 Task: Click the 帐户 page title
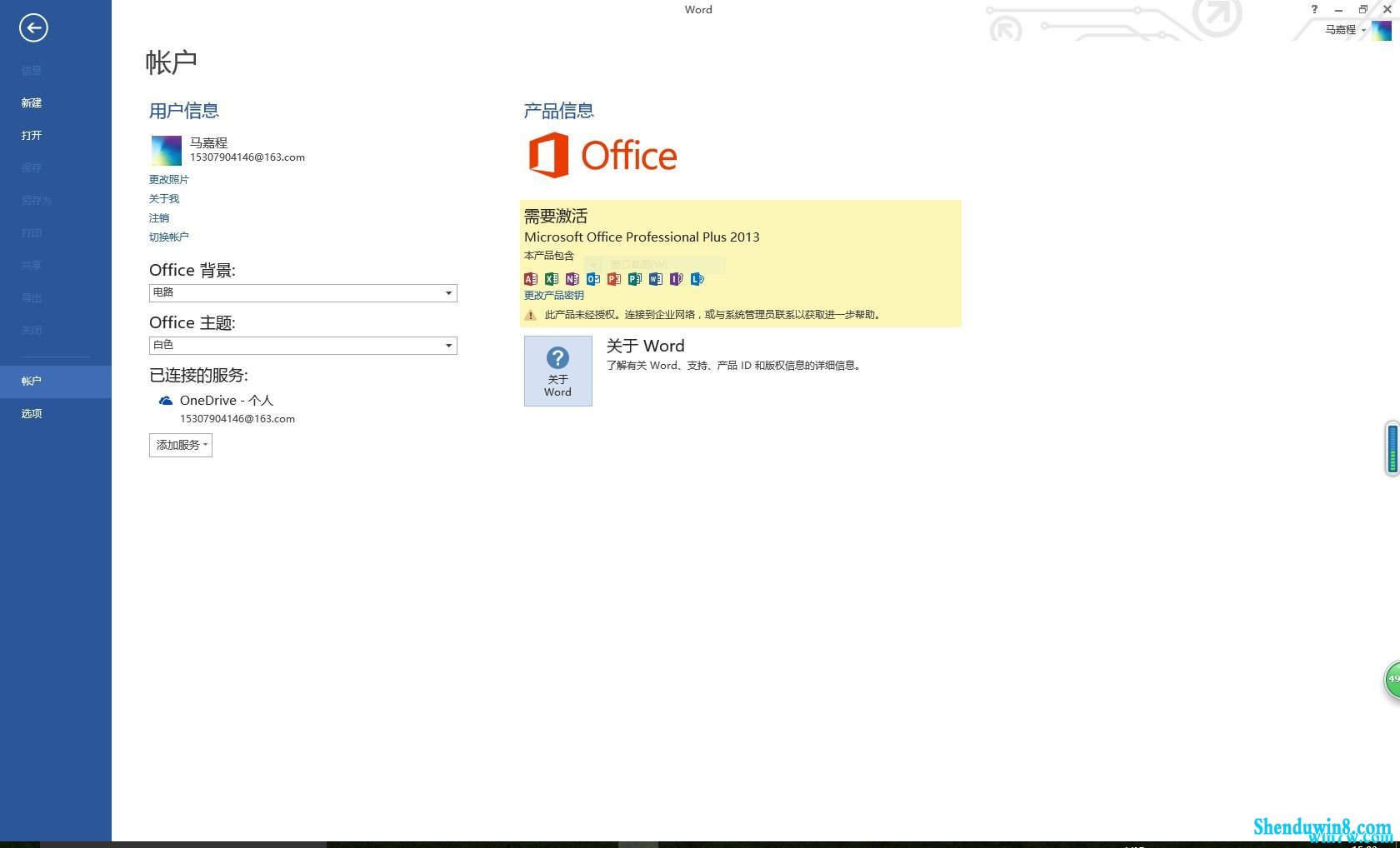(x=172, y=62)
